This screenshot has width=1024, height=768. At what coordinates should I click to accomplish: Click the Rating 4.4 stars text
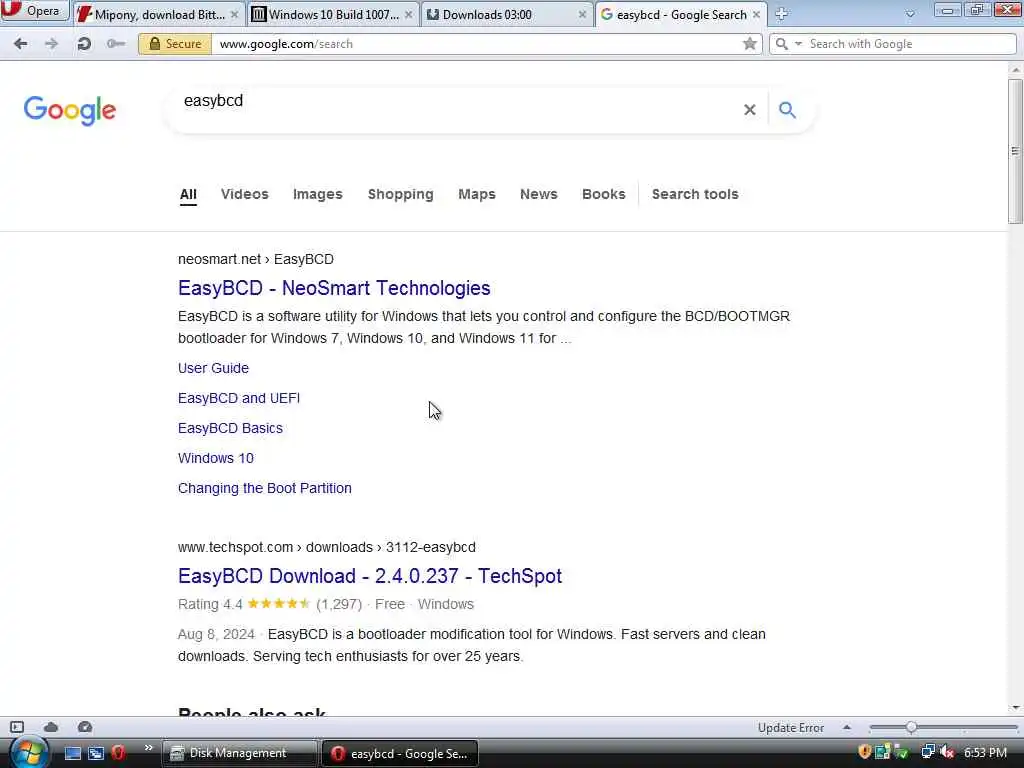point(243,604)
